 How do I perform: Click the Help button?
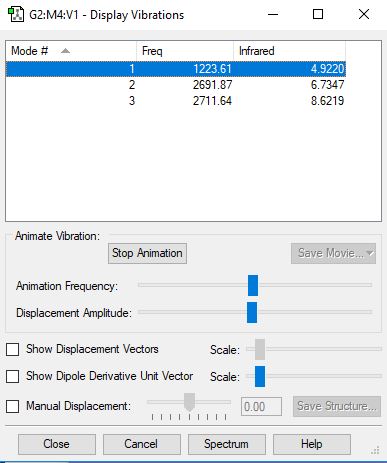coord(312,444)
